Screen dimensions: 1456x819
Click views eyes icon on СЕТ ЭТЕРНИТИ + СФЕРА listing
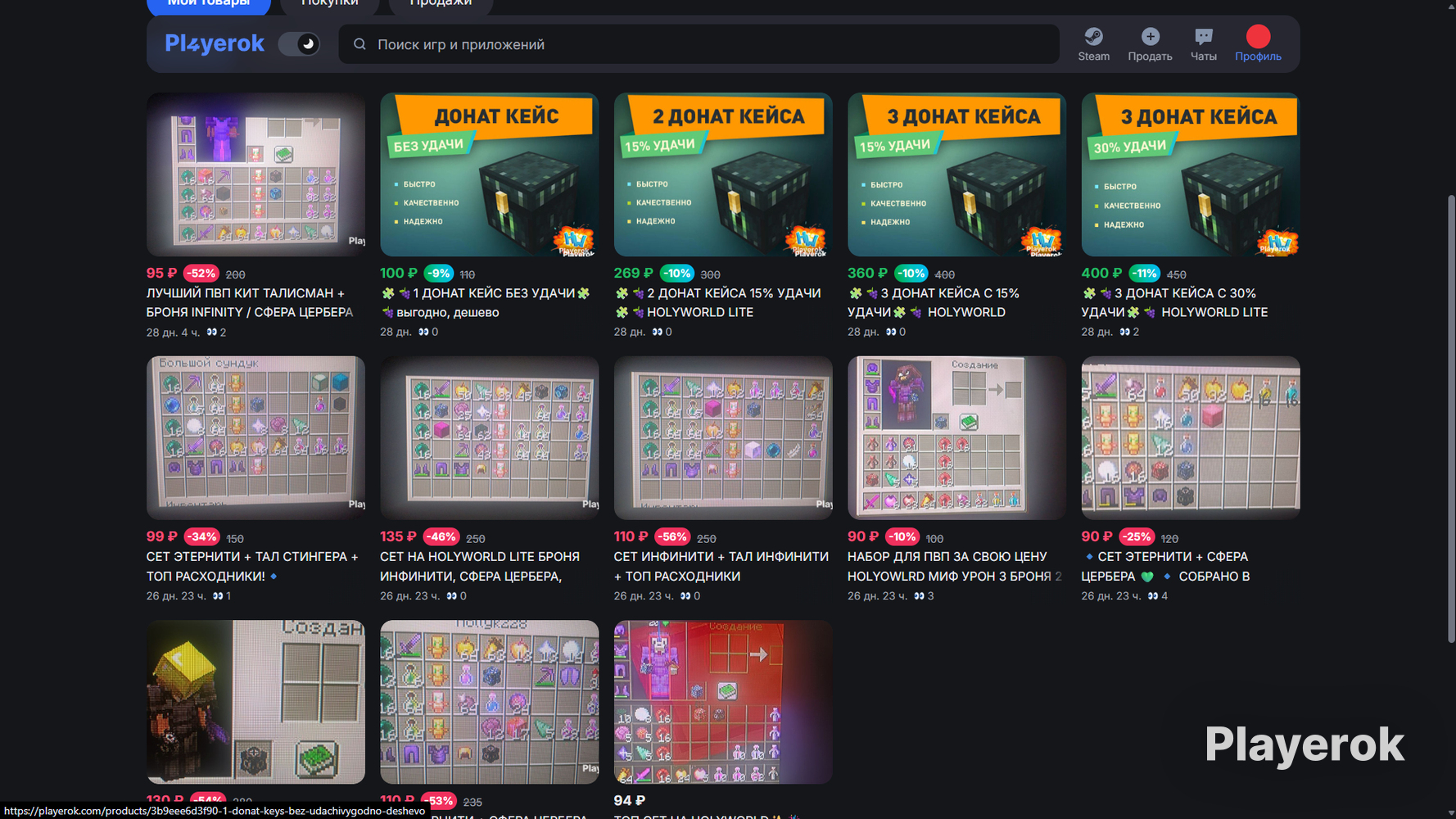(x=1153, y=596)
